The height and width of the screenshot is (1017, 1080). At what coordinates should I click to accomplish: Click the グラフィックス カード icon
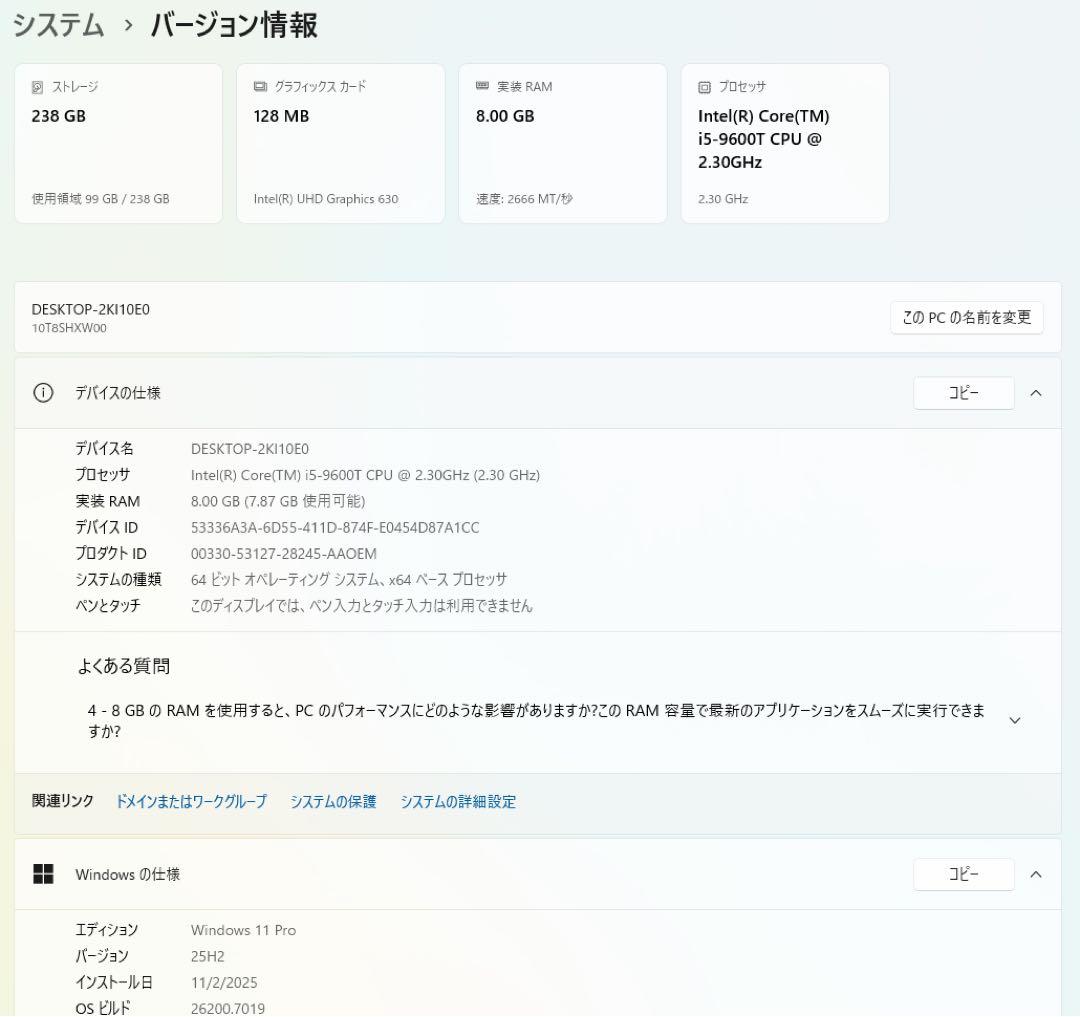pyautogui.click(x=261, y=86)
